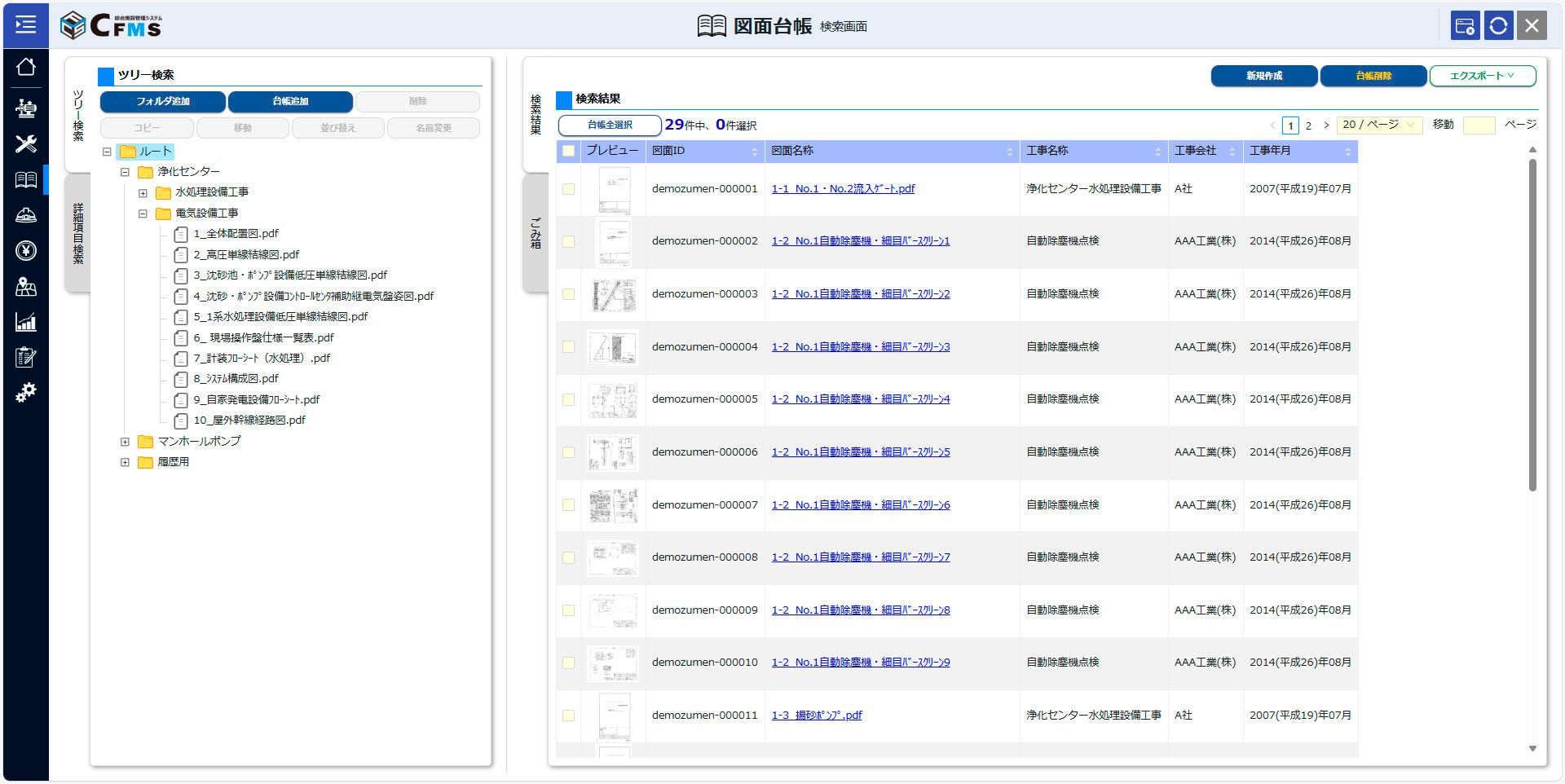Switch to the 詳細項目検索 vertical tab

[78, 233]
